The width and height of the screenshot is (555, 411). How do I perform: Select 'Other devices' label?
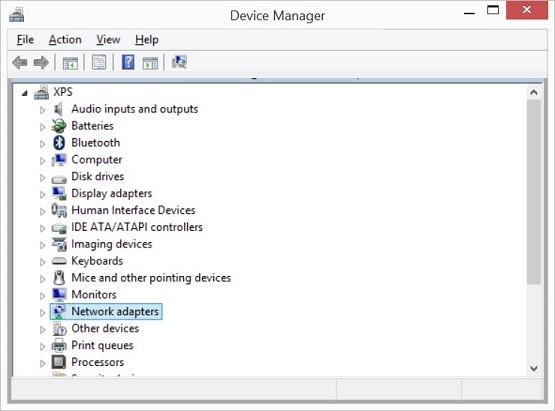105,328
